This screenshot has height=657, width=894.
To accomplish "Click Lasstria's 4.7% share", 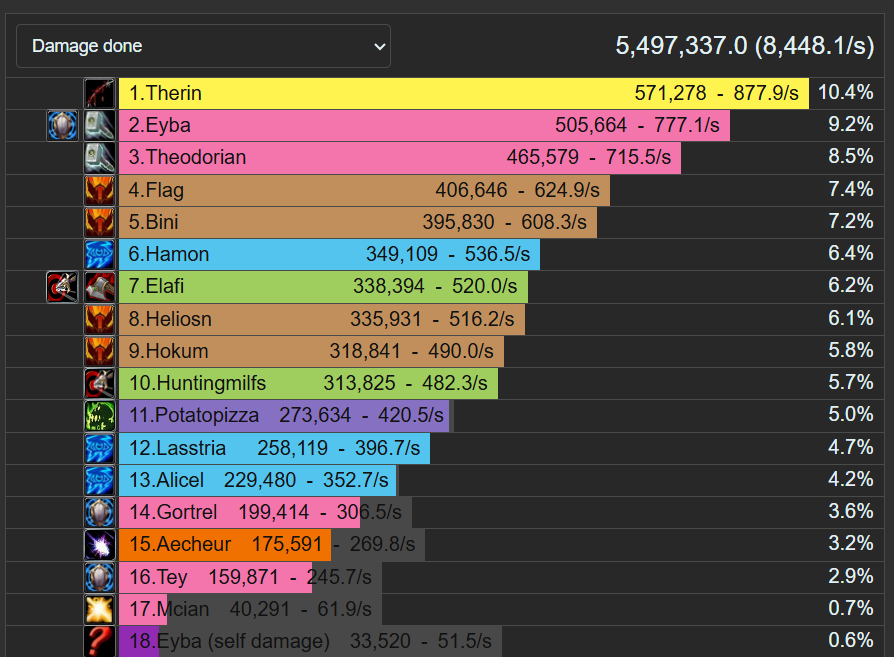I will click(x=851, y=447).
